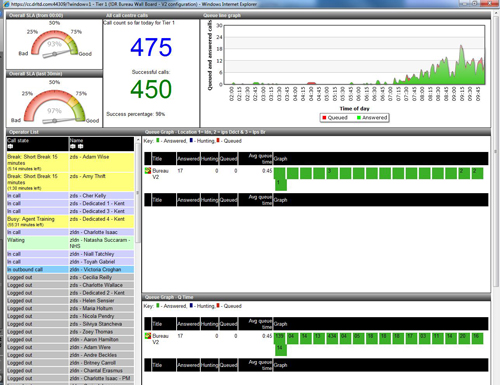Click the small icon under Call state header
Screen dimensions: 500x385
click(x=10, y=146)
